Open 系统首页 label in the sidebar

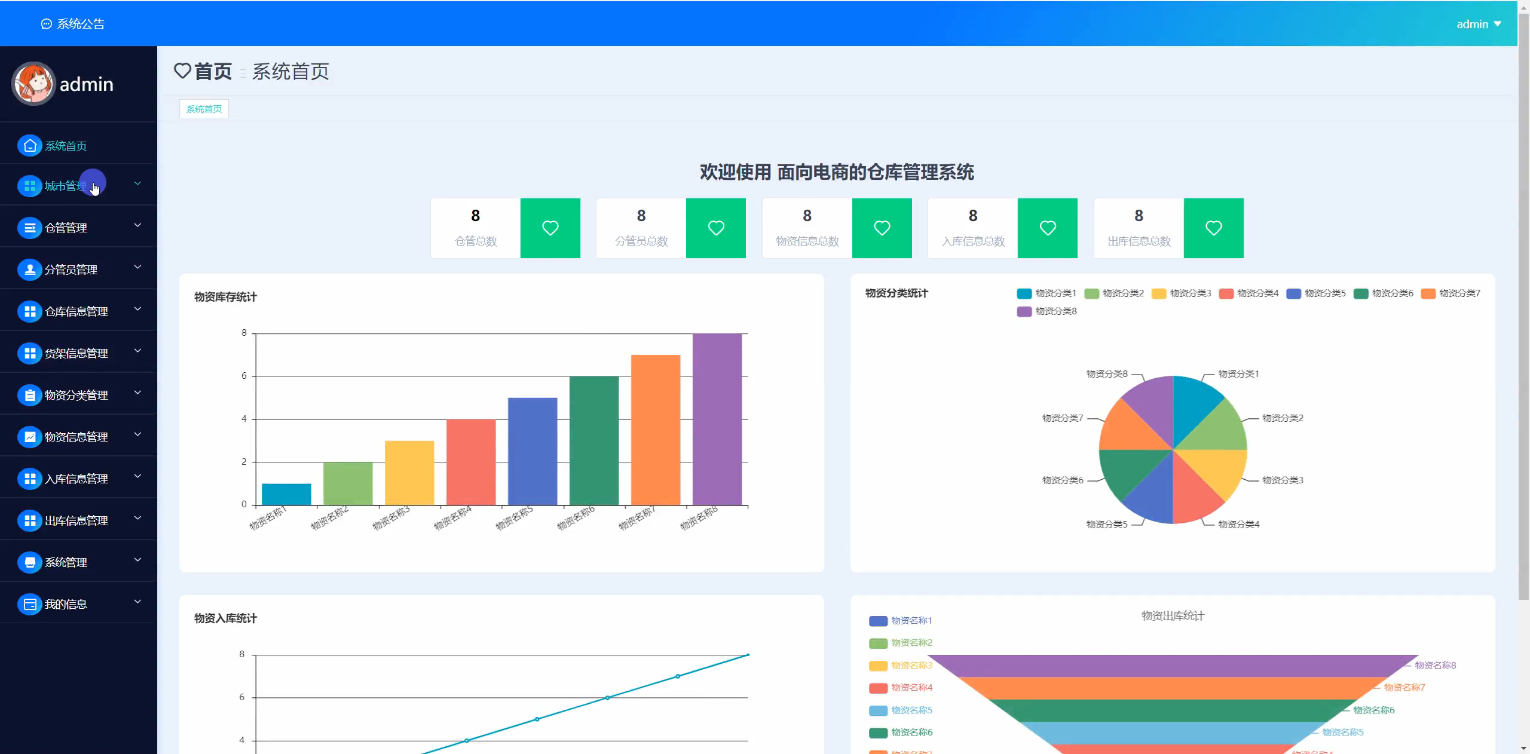point(66,146)
